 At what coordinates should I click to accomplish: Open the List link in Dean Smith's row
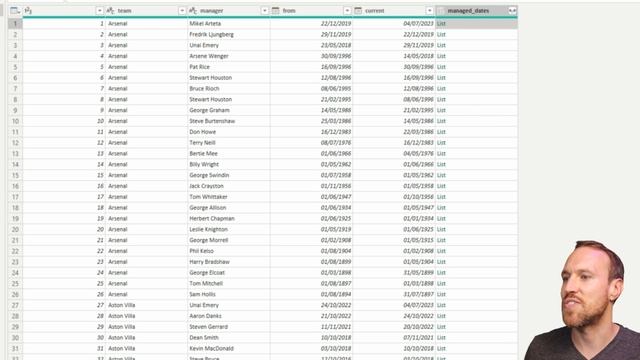click(441, 338)
